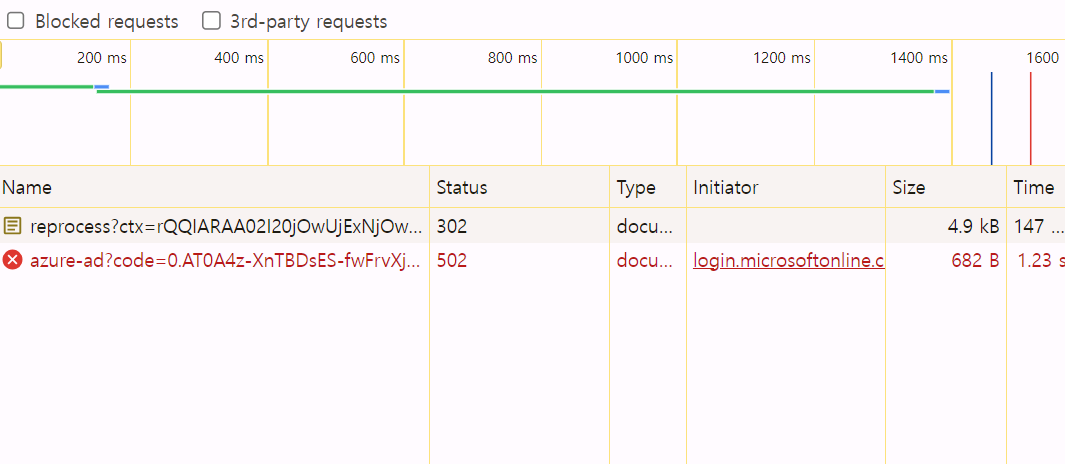Click the 1400 ms timeline label
Screen dimensions: 1065x464
(x=919, y=58)
